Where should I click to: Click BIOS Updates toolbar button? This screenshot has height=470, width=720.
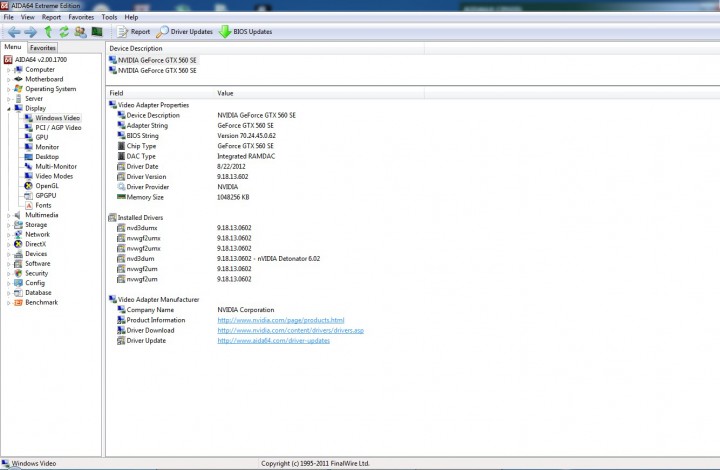point(245,32)
